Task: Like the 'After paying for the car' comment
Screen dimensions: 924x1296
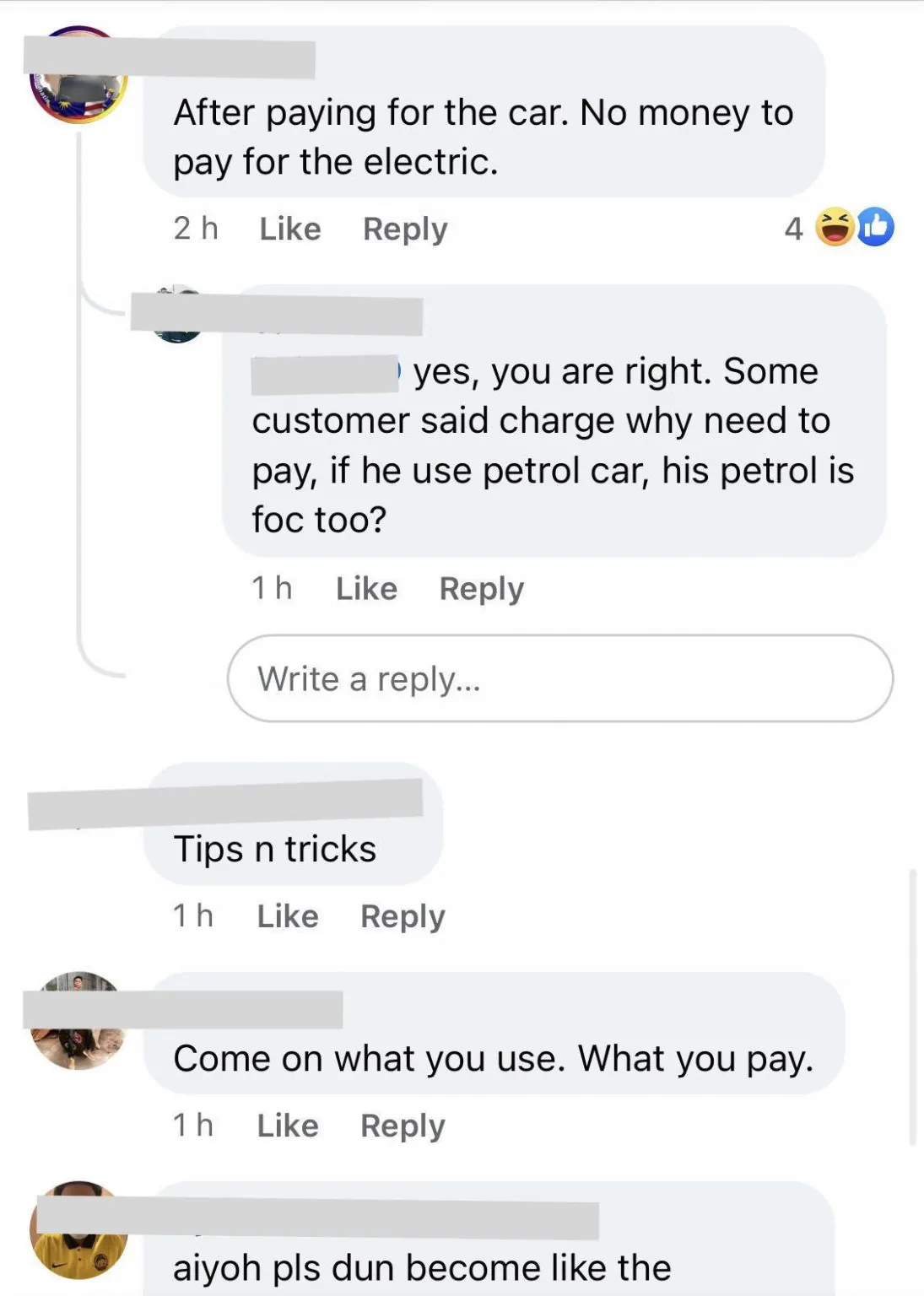Action: tap(289, 229)
